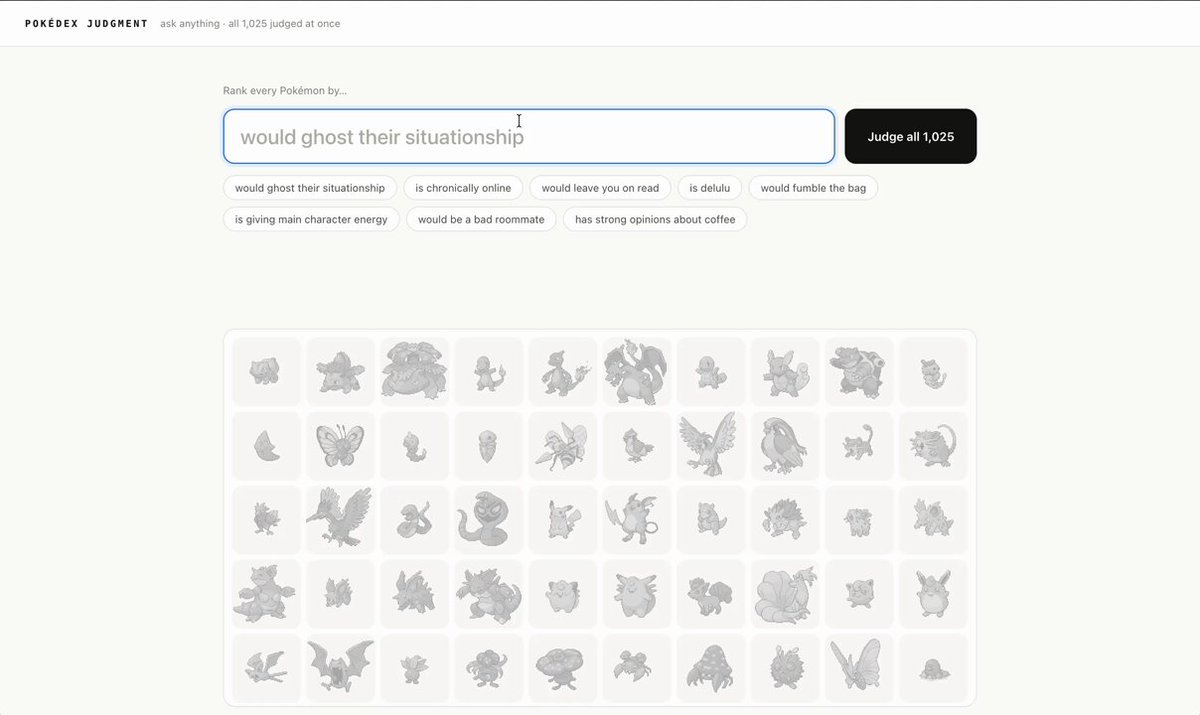This screenshot has height=715, width=1200.
Task: Select the Blastoise tile
Action: [859, 372]
